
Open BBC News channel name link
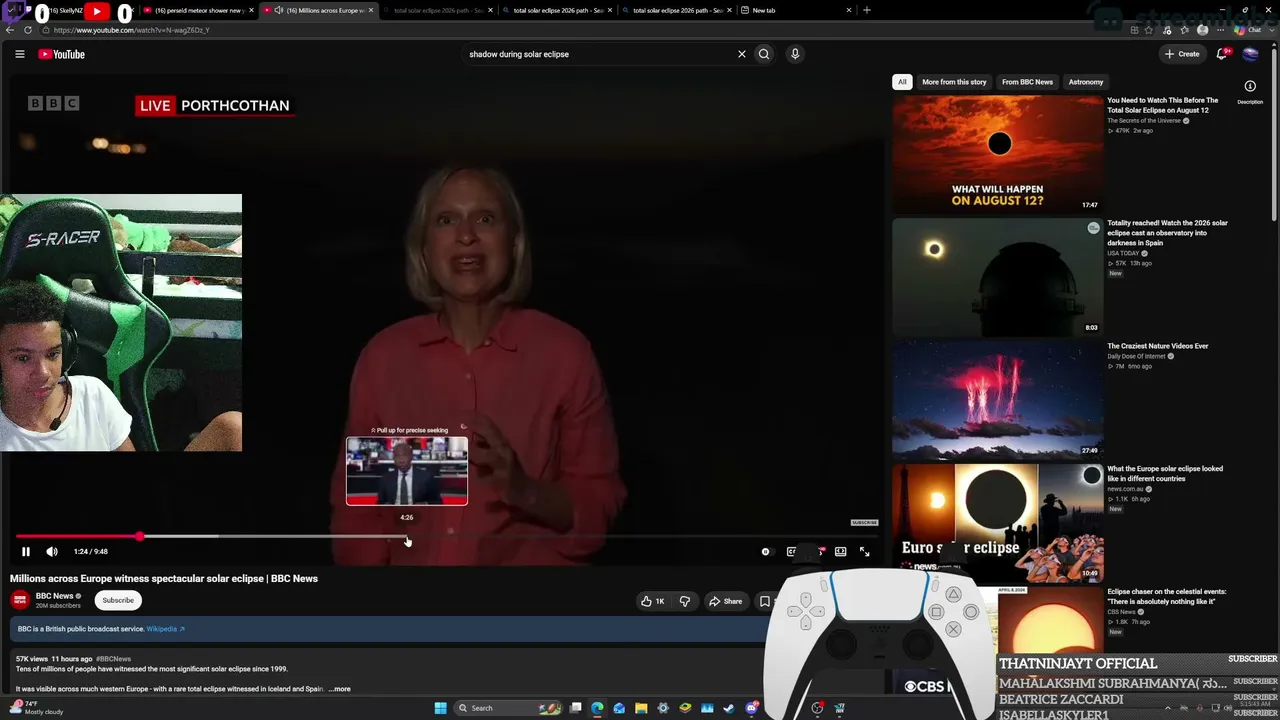[x=54, y=596]
